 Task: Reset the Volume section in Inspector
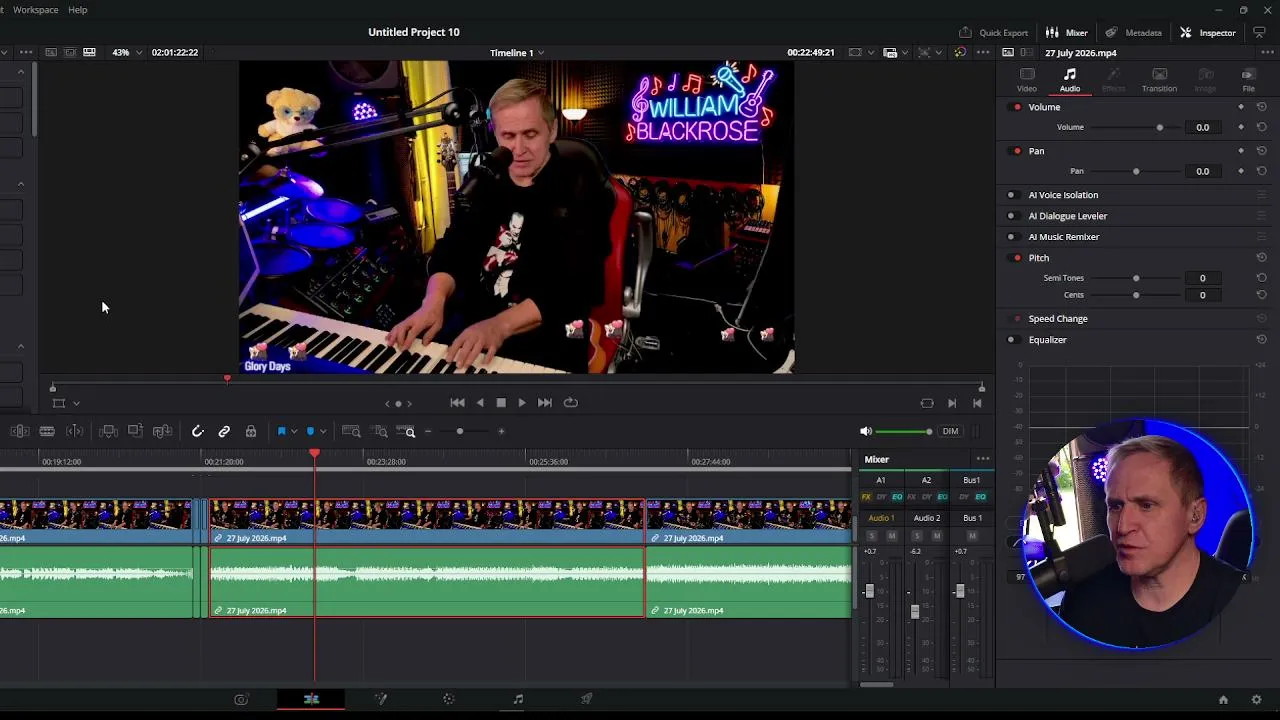point(1261,107)
